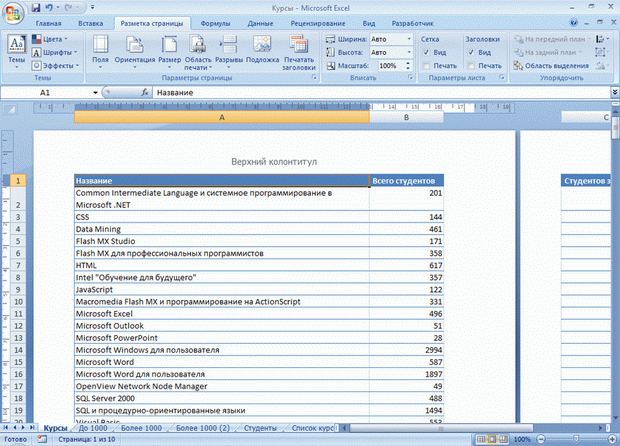Screen dimensions: 620x446
Task: Set sheet Background (Подложка)
Action: point(262,49)
